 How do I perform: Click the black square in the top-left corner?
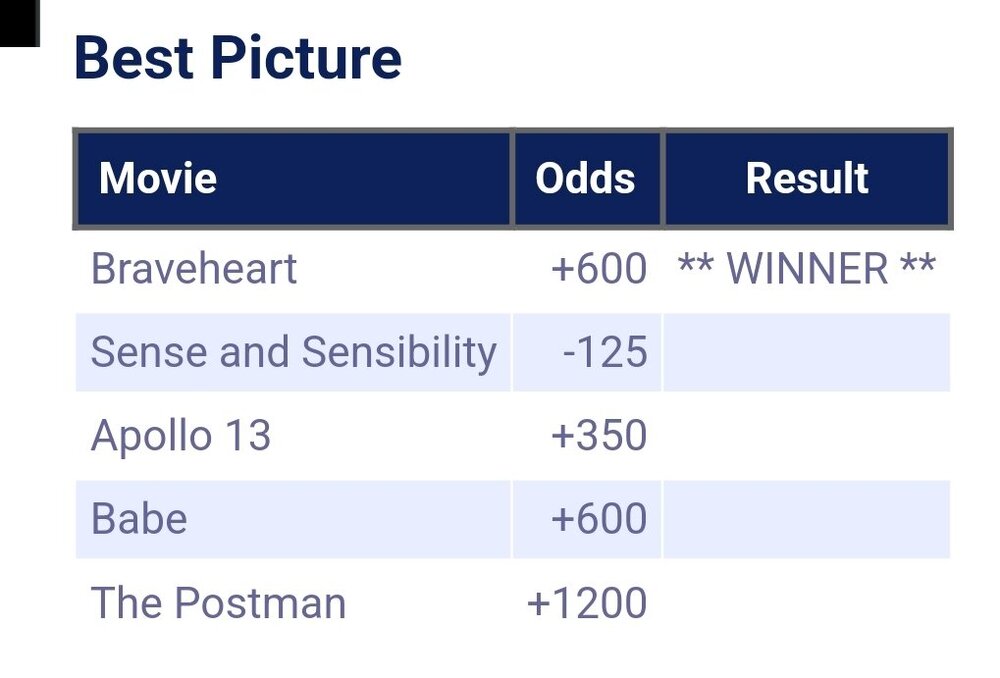point(18,22)
